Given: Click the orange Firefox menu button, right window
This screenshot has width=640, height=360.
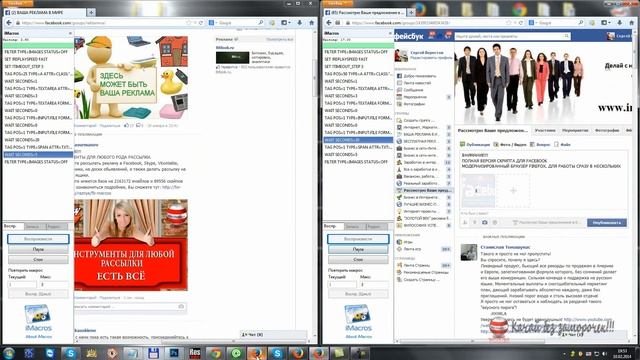Looking at the screenshot, I should [338, 3].
